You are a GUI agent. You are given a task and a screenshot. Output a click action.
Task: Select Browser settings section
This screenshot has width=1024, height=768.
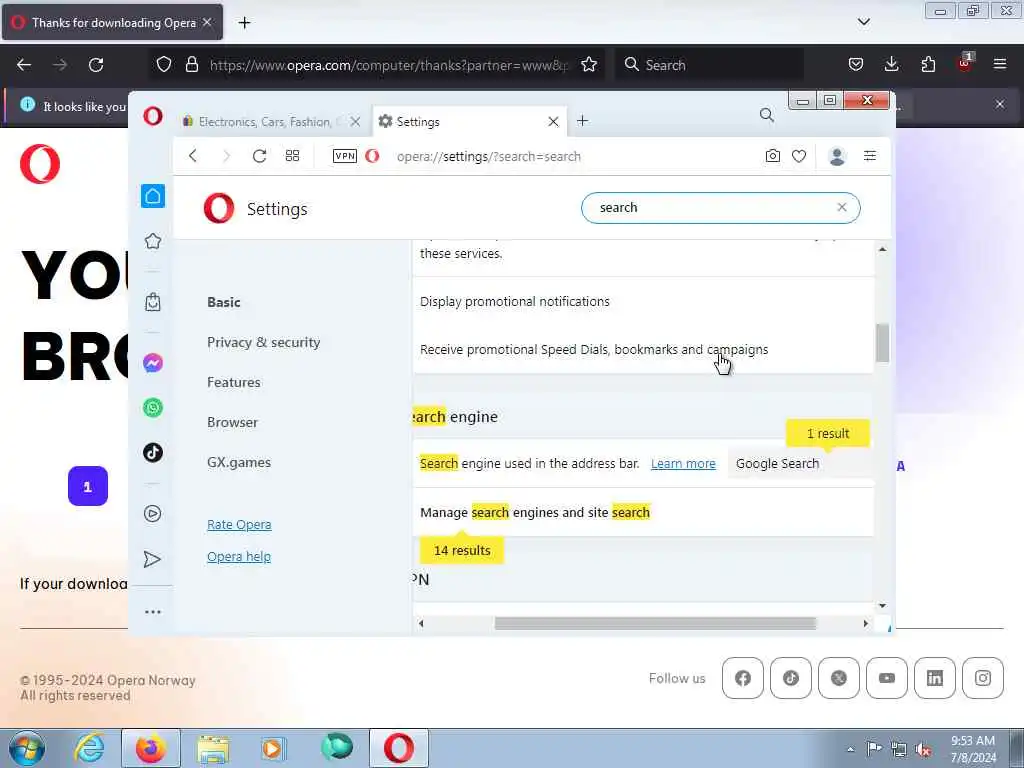point(232,422)
